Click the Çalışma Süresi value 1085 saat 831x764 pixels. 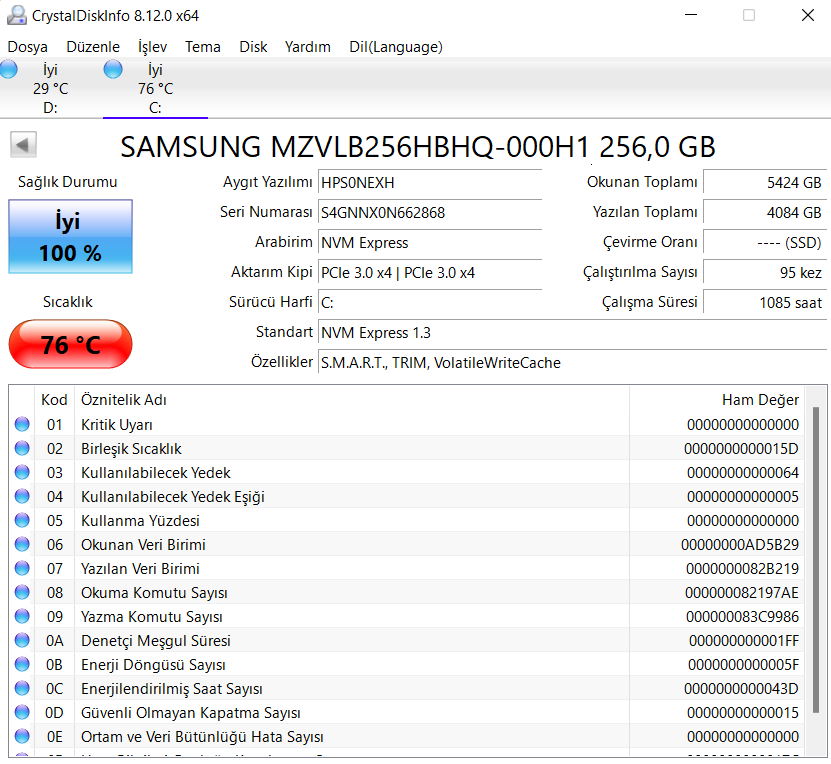[765, 303]
